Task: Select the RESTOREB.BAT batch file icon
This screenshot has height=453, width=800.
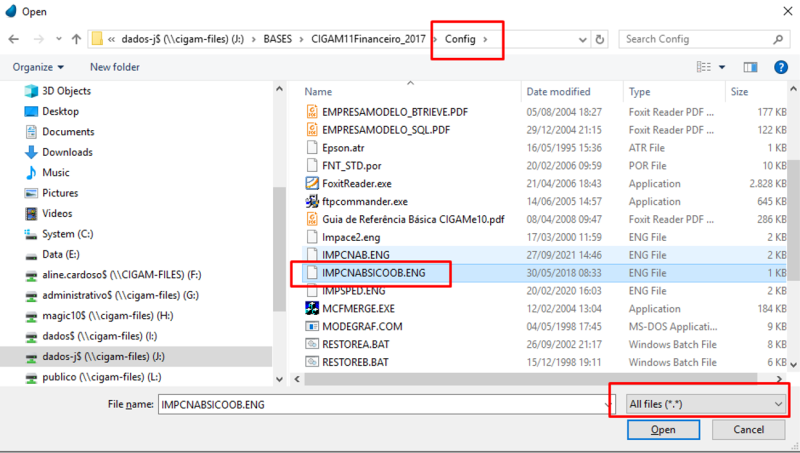Action: [312, 362]
